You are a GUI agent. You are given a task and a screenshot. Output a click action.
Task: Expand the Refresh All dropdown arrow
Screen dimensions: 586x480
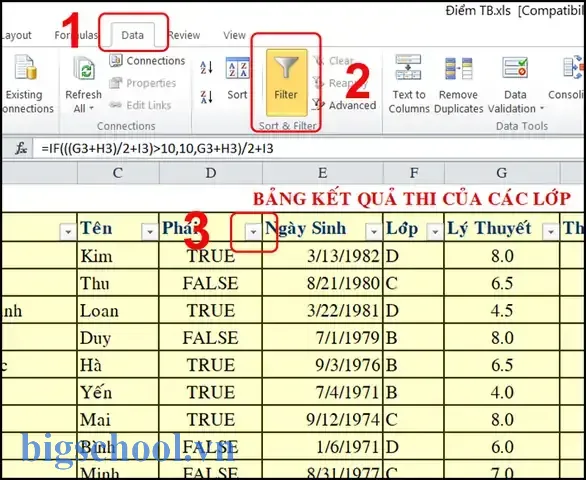coord(91,109)
